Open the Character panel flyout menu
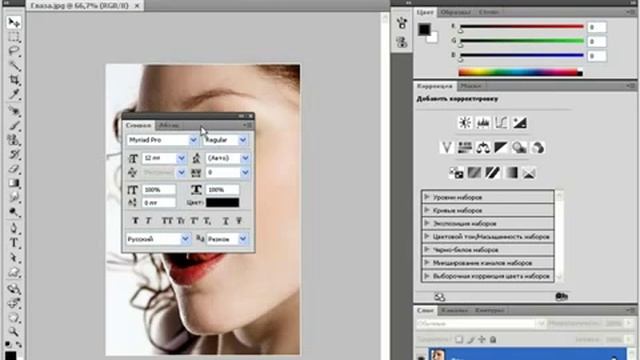The image size is (640, 360). 248,125
